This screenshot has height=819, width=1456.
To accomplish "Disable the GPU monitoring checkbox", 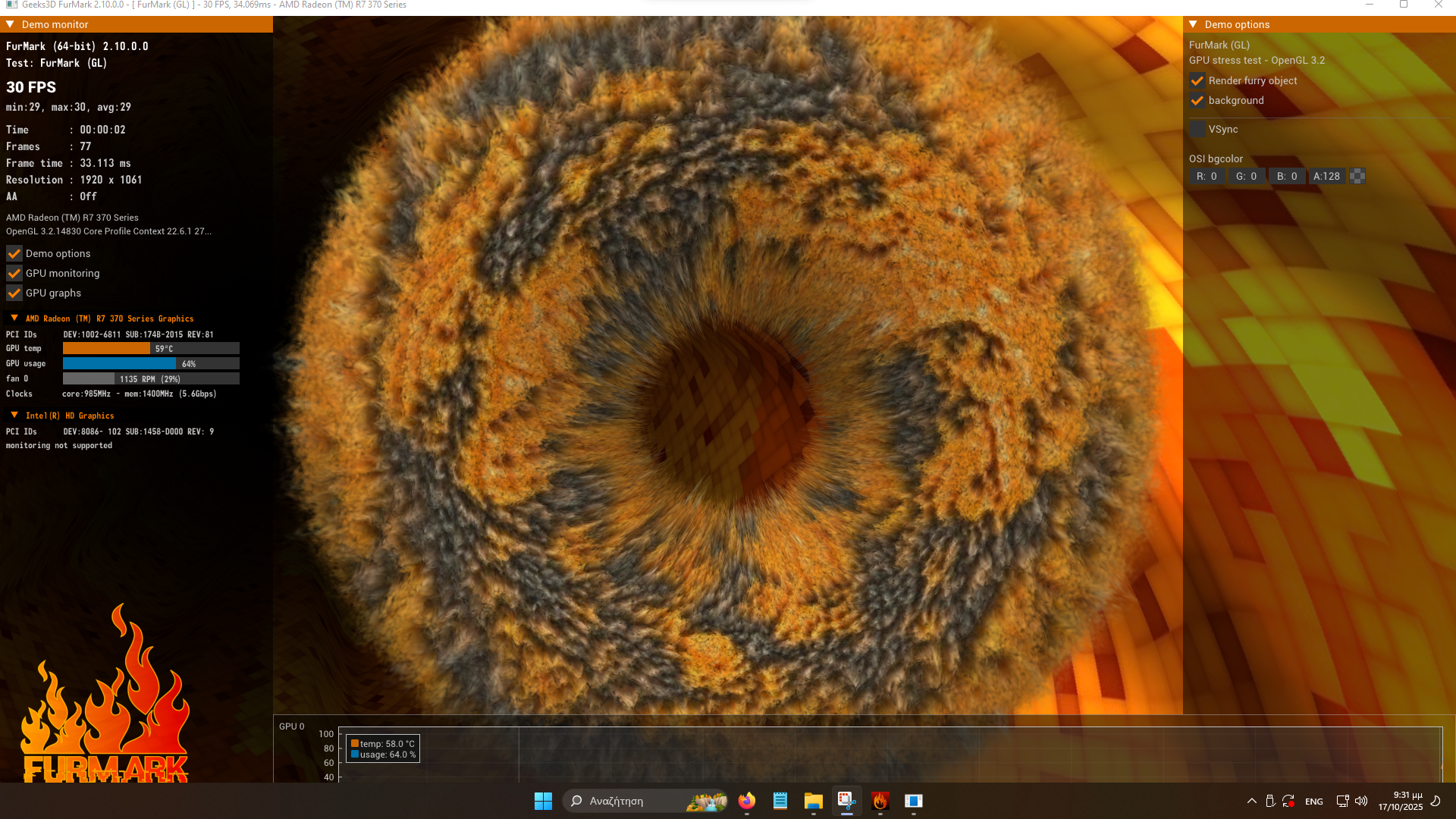I will tap(14, 274).
